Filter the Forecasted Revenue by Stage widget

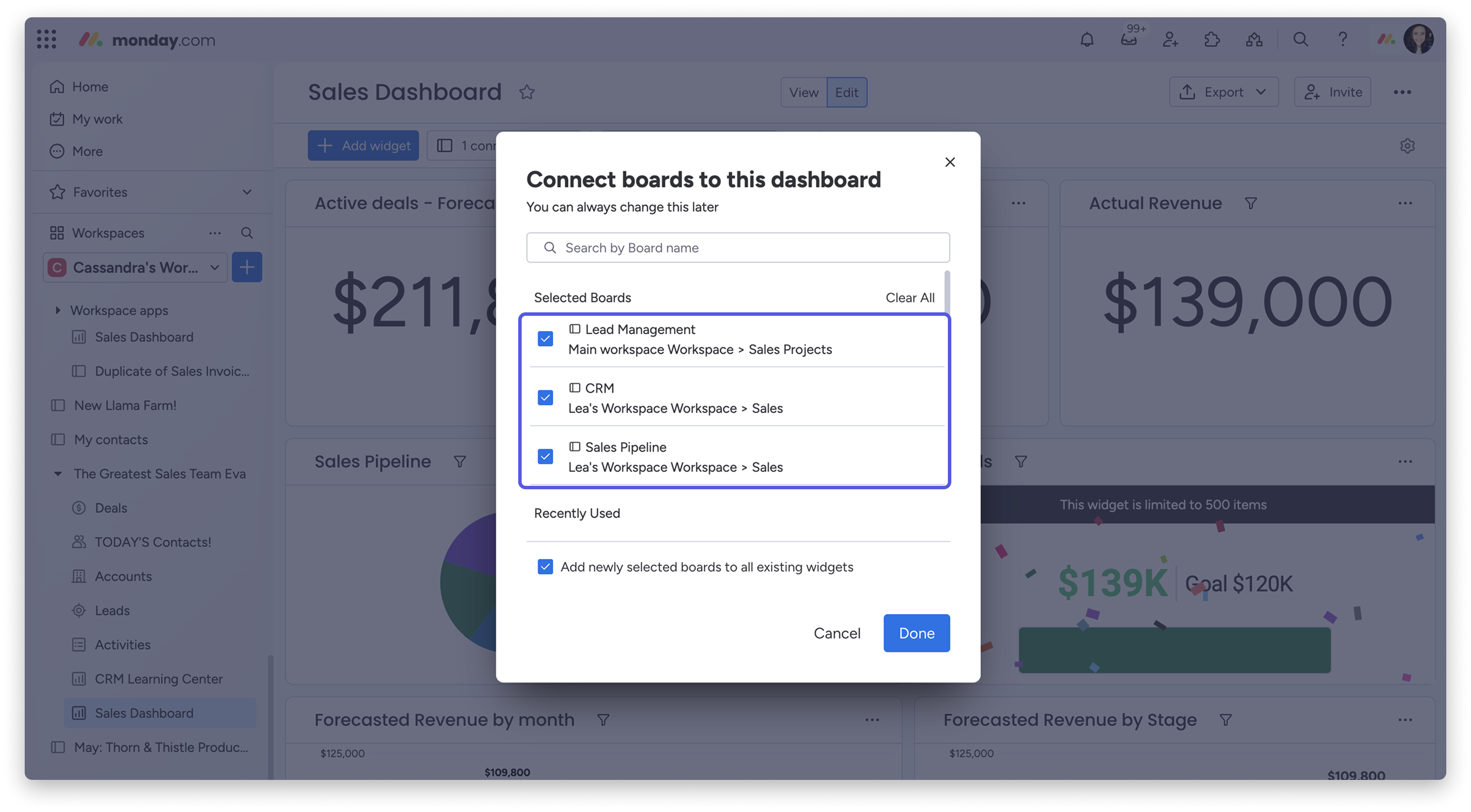point(1225,720)
